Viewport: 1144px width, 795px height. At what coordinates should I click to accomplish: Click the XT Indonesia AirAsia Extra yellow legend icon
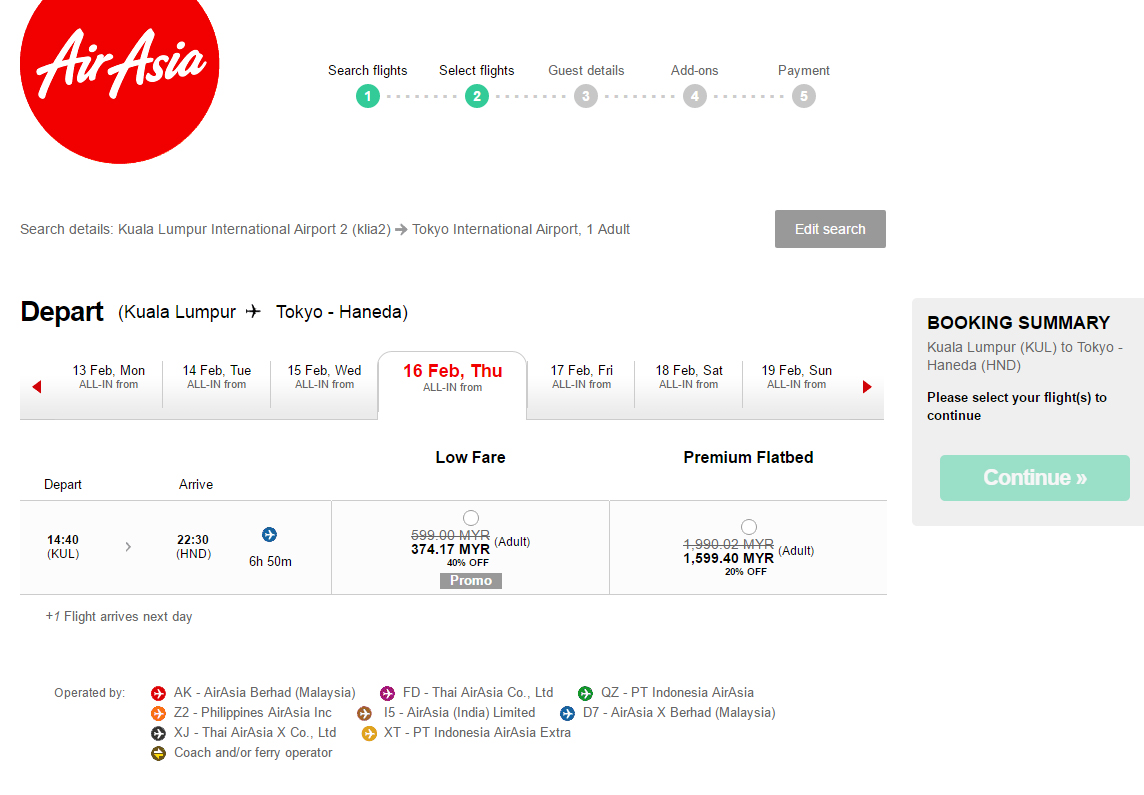[369, 733]
